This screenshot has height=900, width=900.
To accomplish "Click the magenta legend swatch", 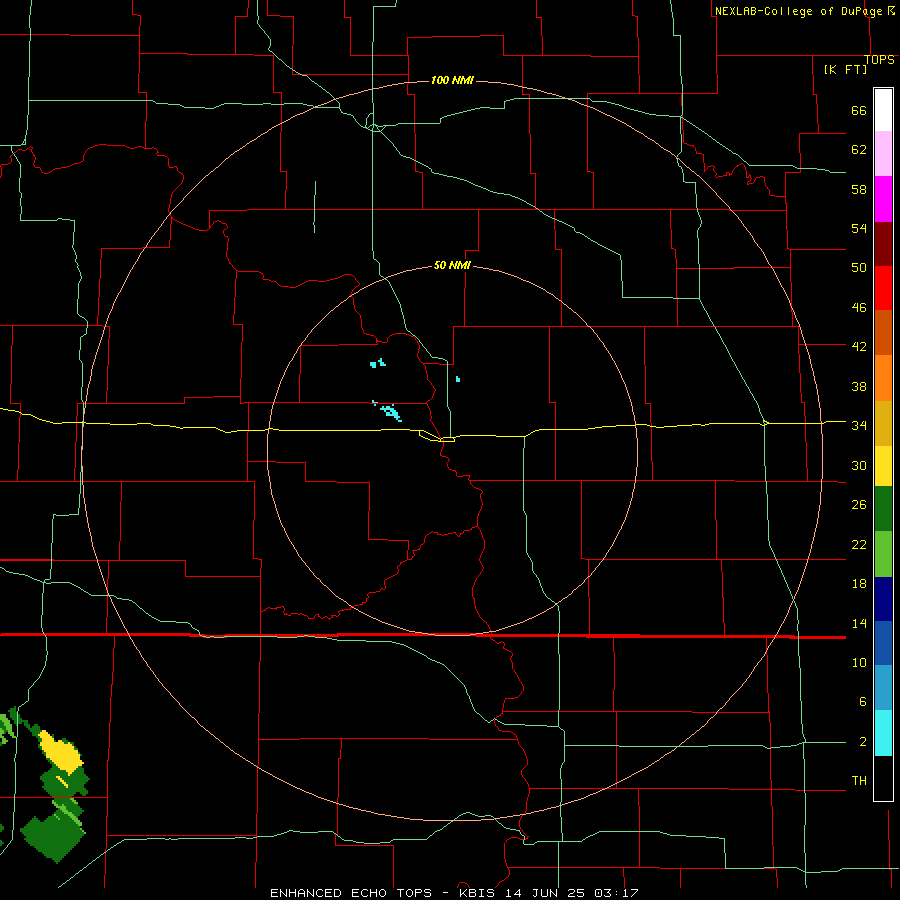I will point(883,199).
